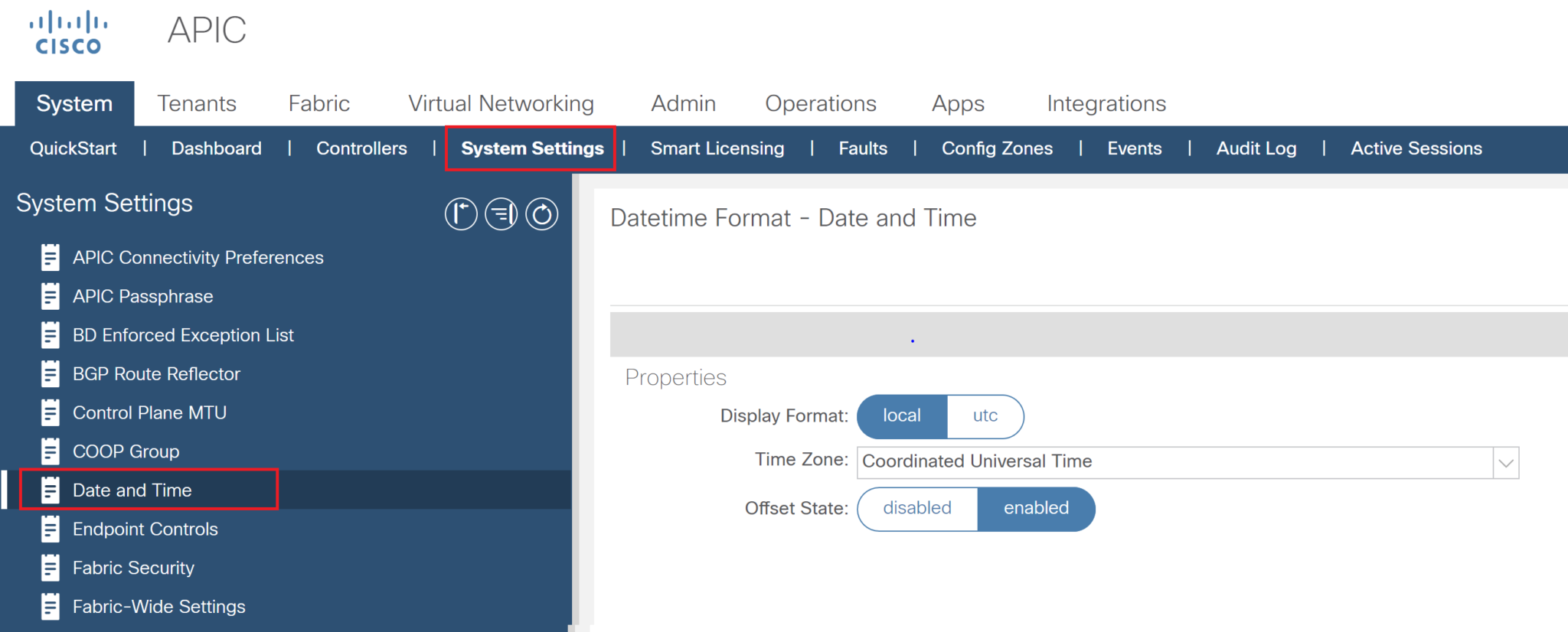
Task: Open BGP Route Reflector settings
Action: [x=156, y=374]
